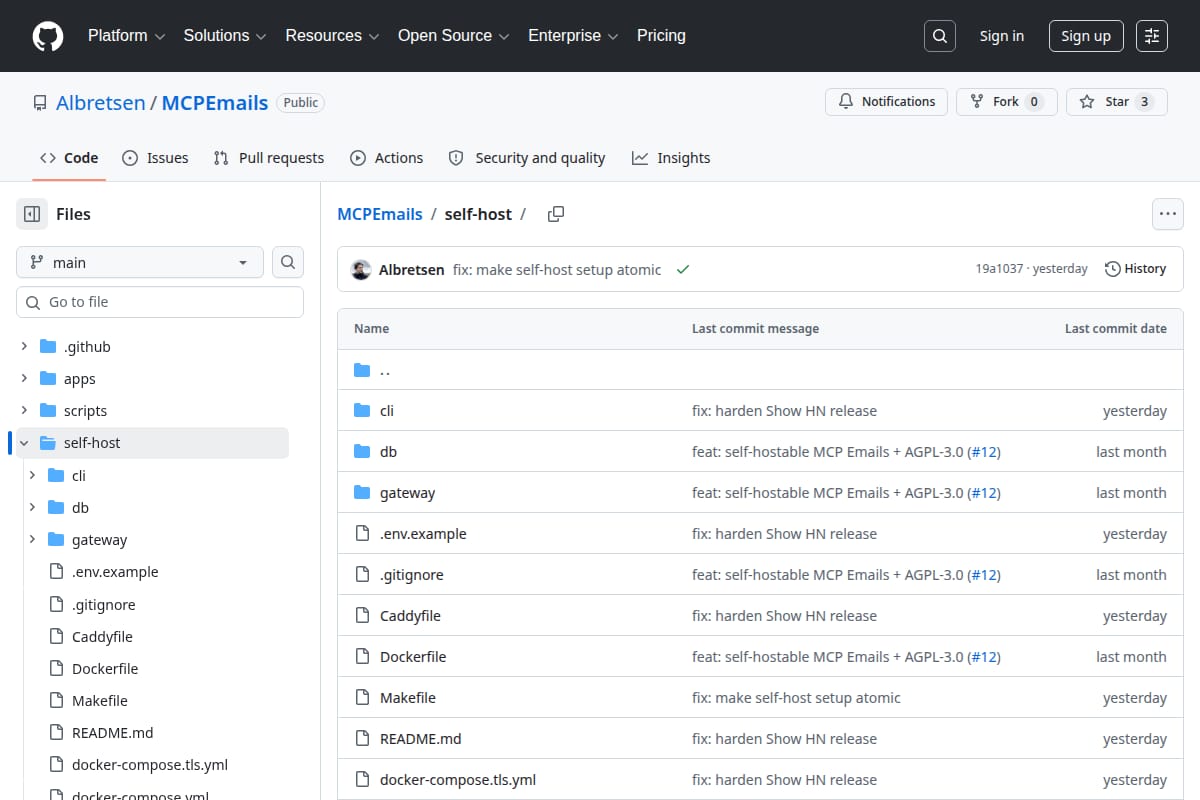Open the Security and quality tab
Image resolution: width=1200 pixels, height=800 pixels.
[x=527, y=158]
